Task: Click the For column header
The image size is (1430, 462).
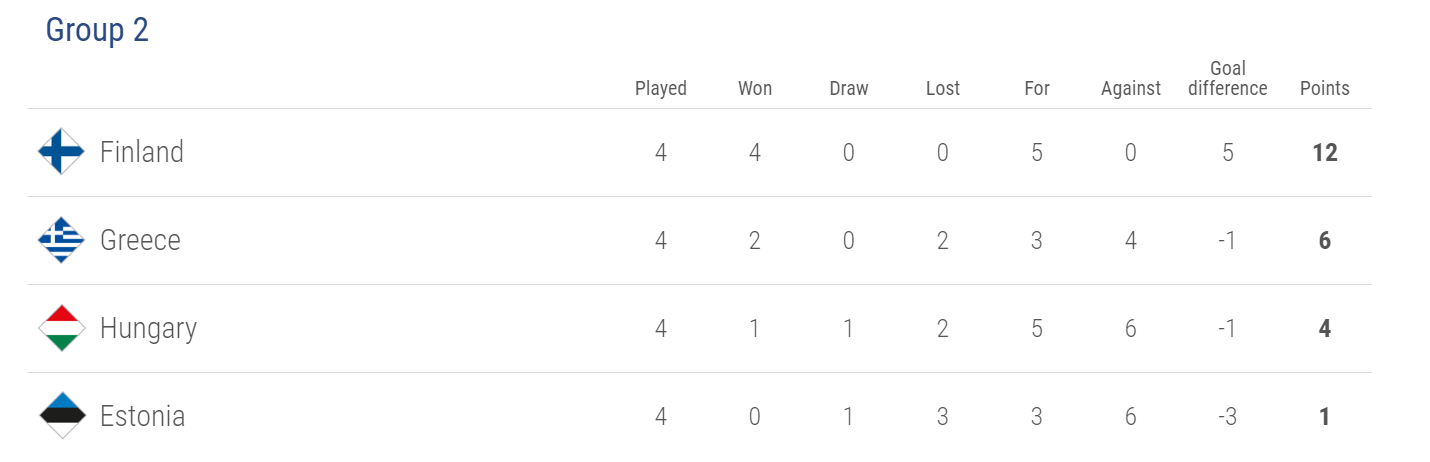Action: tap(1037, 88)
